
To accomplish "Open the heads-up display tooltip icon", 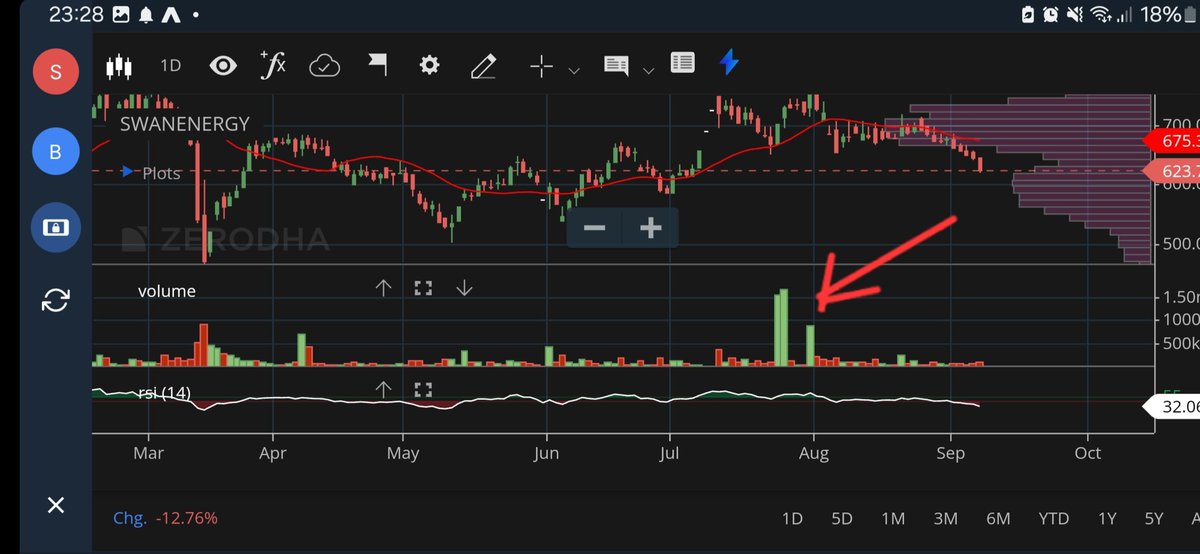I will [x=616, y=66].
